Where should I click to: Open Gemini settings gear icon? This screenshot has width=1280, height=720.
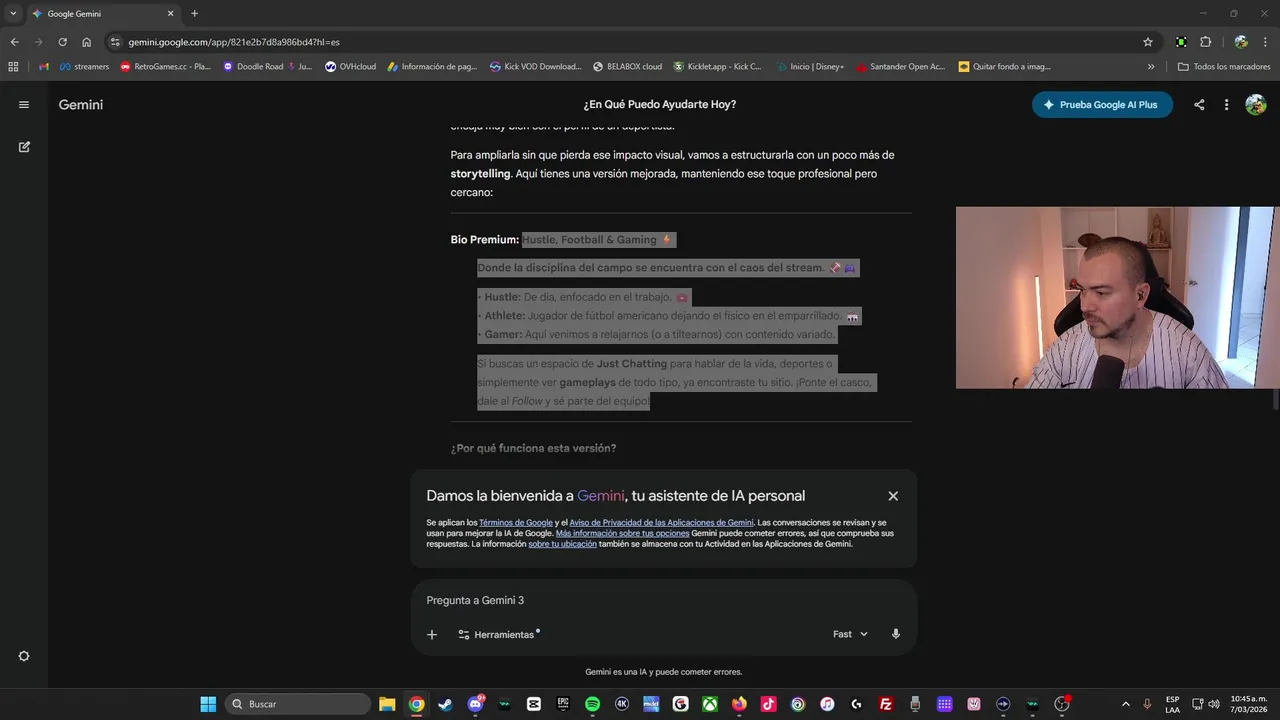point(24,656)
